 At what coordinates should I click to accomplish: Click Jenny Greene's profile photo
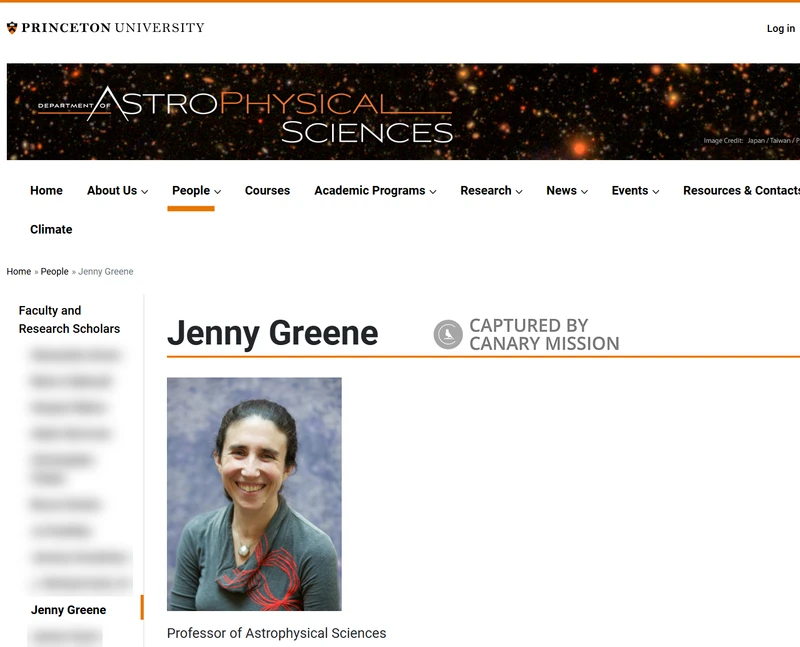pos(254,494)
